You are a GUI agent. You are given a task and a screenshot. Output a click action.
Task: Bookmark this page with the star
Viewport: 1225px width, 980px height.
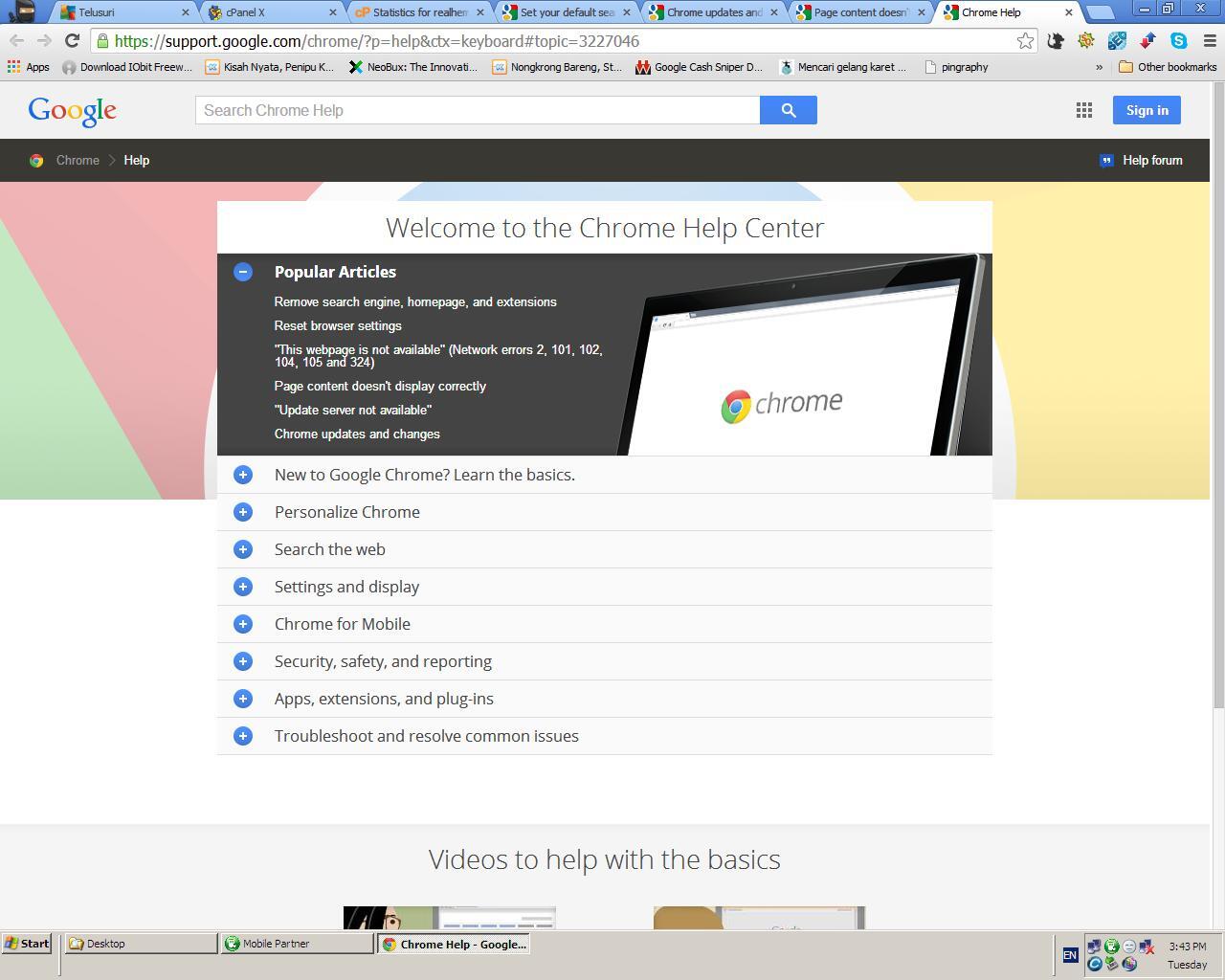tap(1025, 41)
